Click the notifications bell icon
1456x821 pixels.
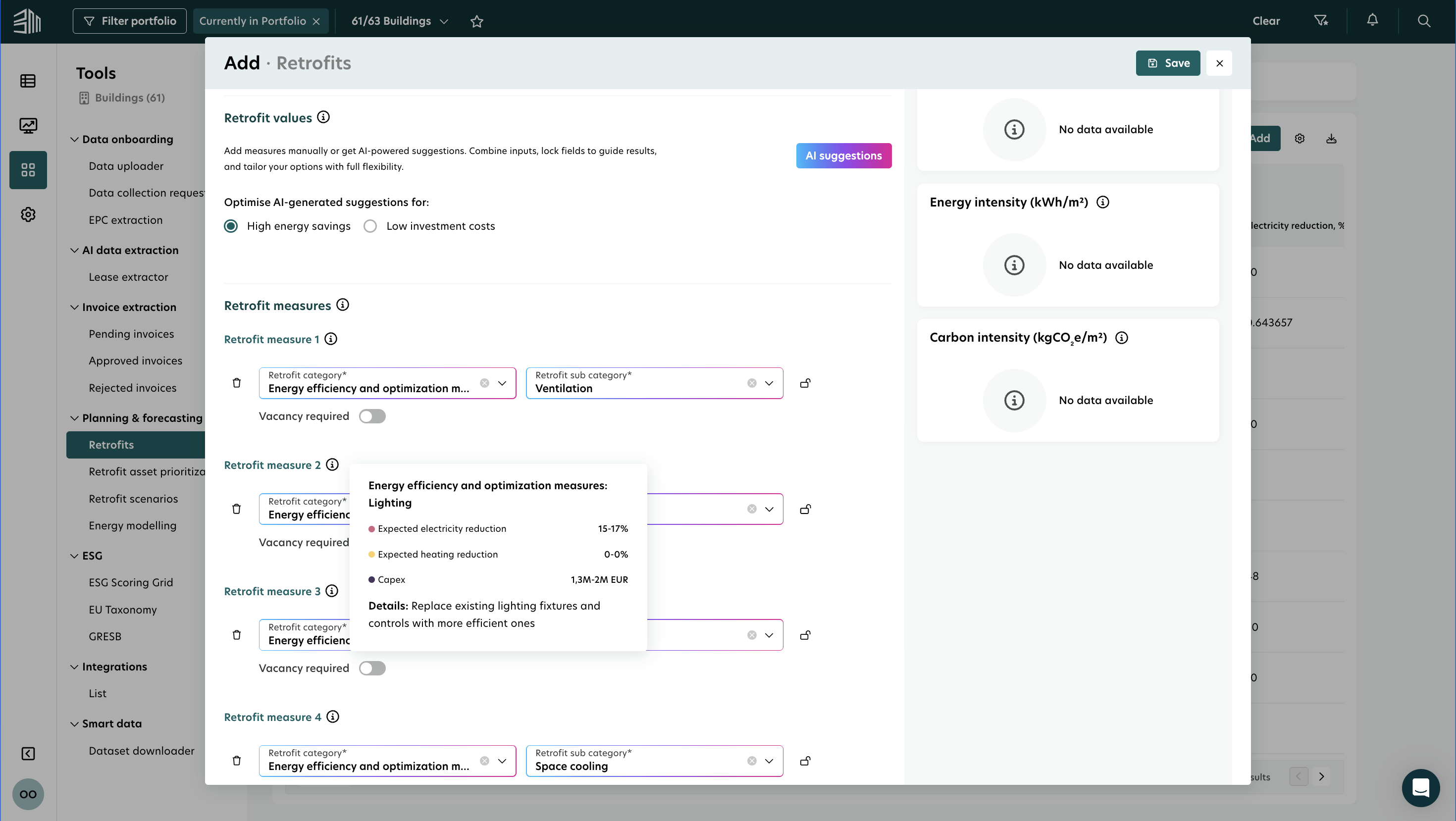(1372, 21)
